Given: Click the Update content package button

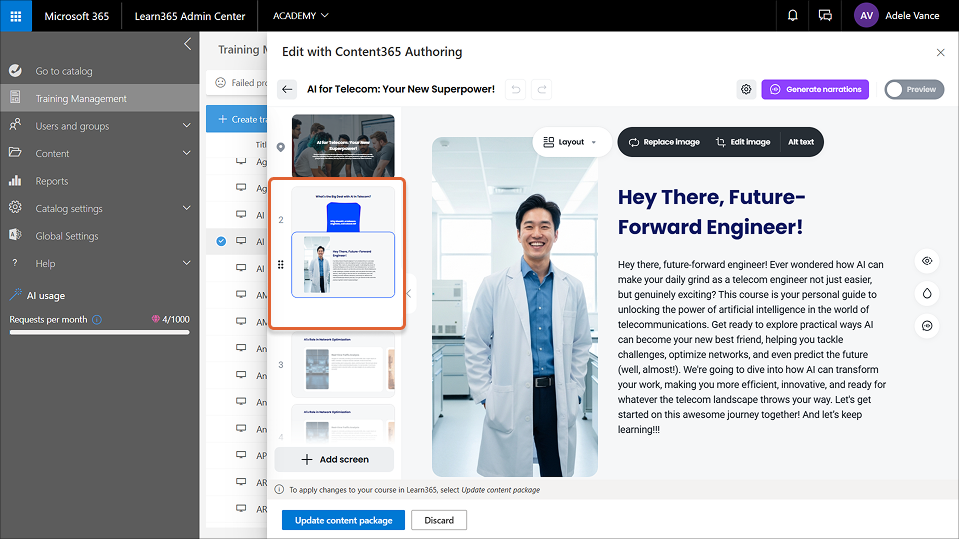Looking at the screenshot, I should [343, 520].
